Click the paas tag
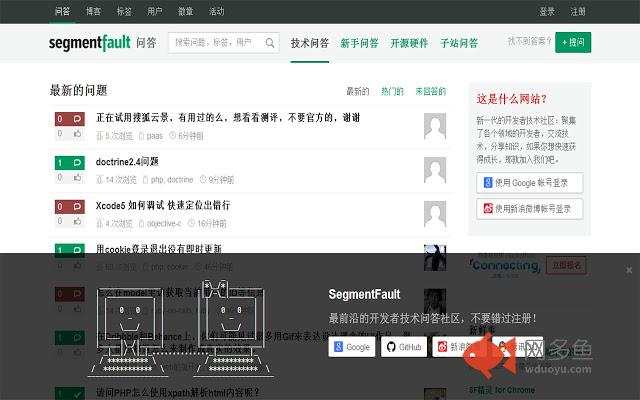Viewport: 640px width, 400px height. coord(154,136)
